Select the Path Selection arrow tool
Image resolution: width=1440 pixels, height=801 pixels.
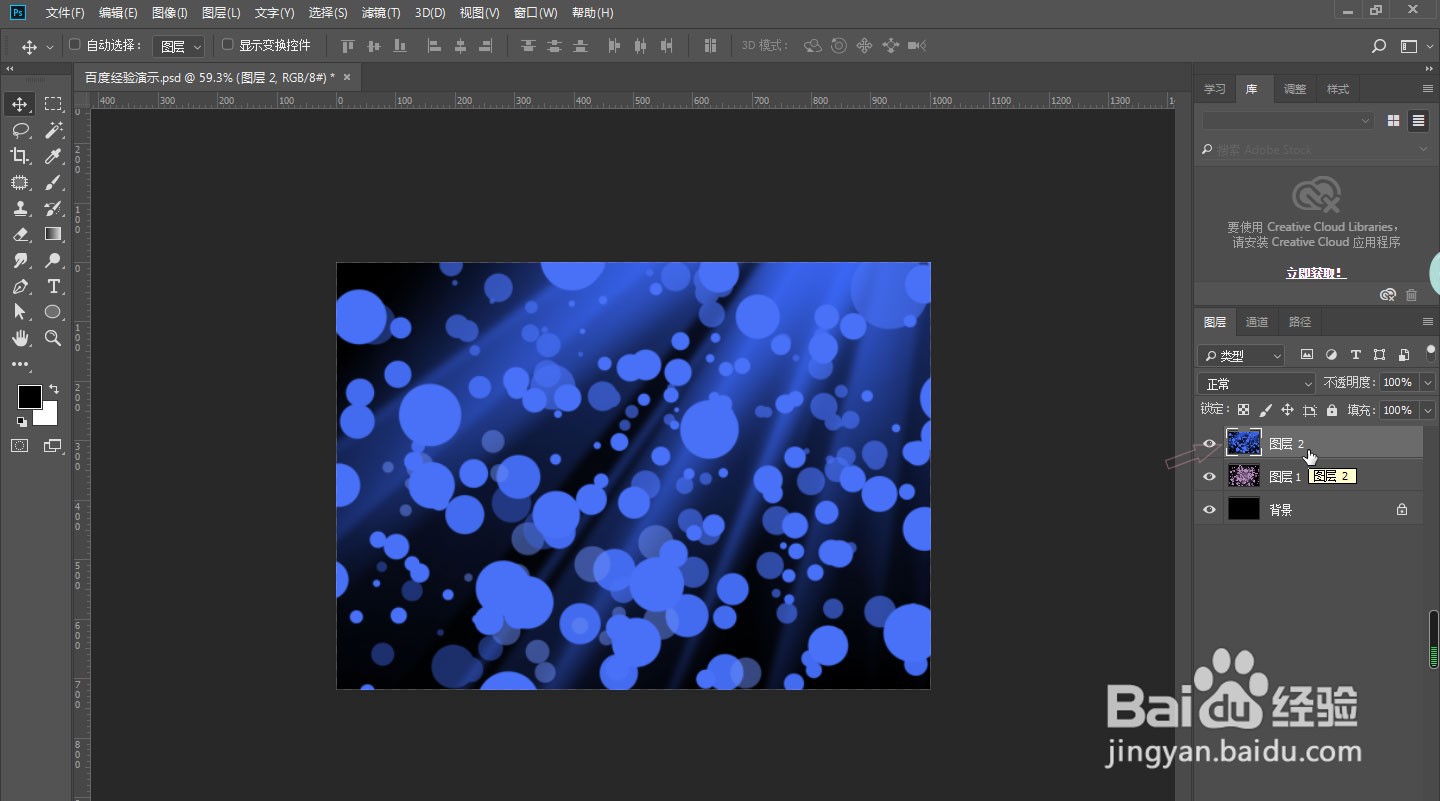pos(20,312)
